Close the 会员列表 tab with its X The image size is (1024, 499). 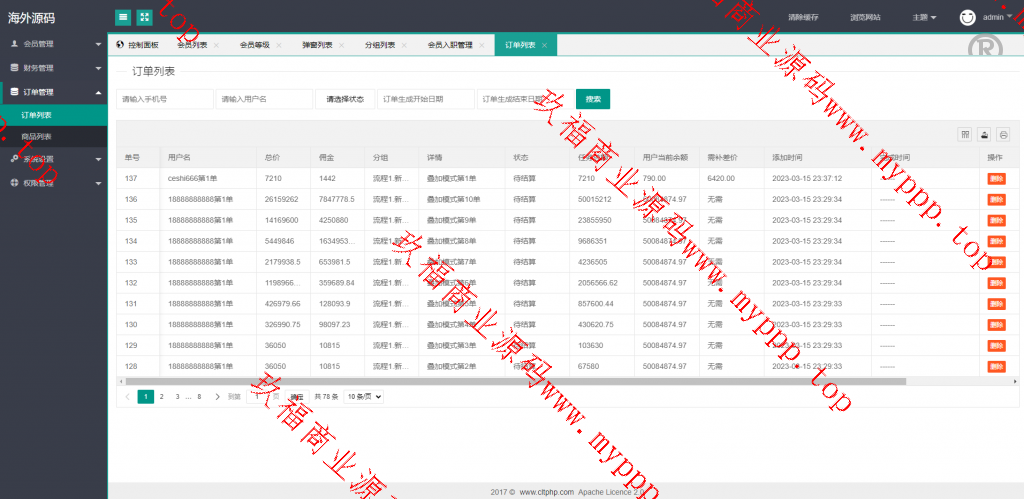(216, 46)
